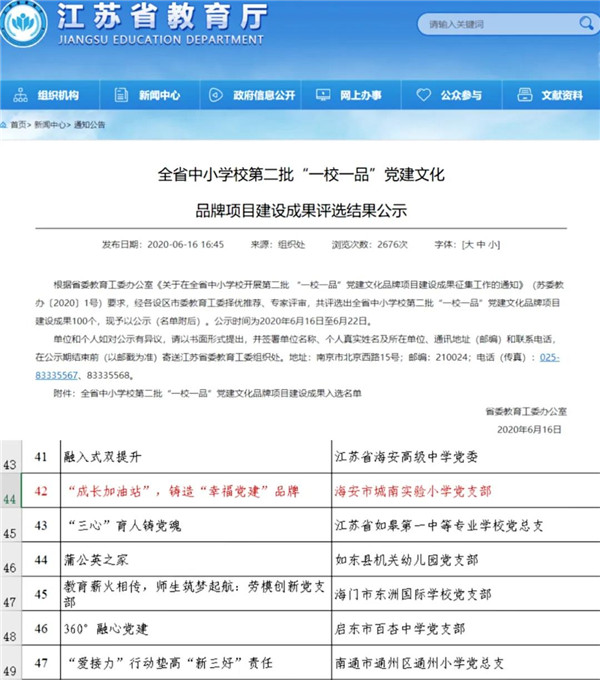Open 通知公告 breadcrumb link

coord(88,126)
